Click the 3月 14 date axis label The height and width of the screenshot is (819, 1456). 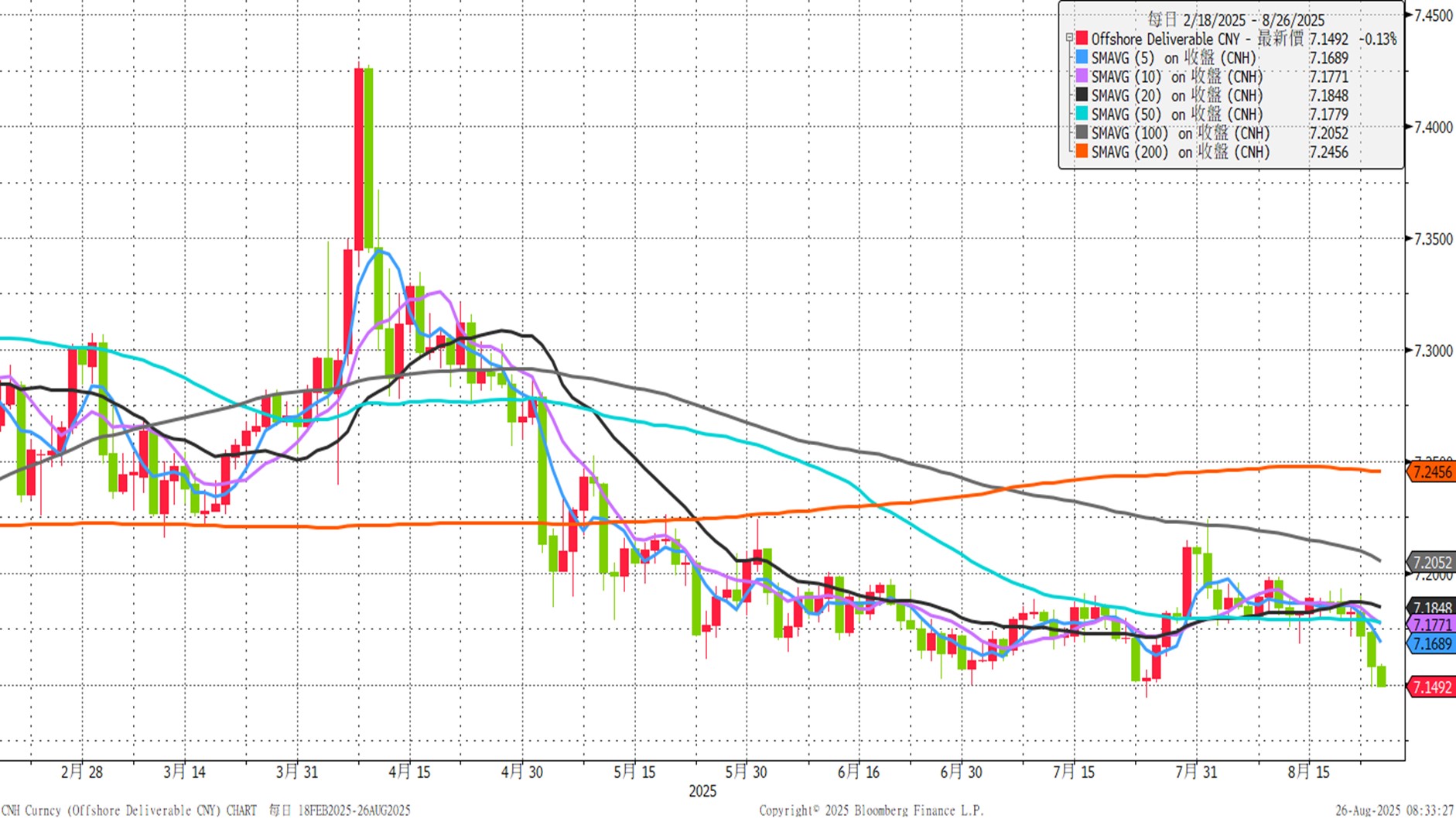click(184, 772)
